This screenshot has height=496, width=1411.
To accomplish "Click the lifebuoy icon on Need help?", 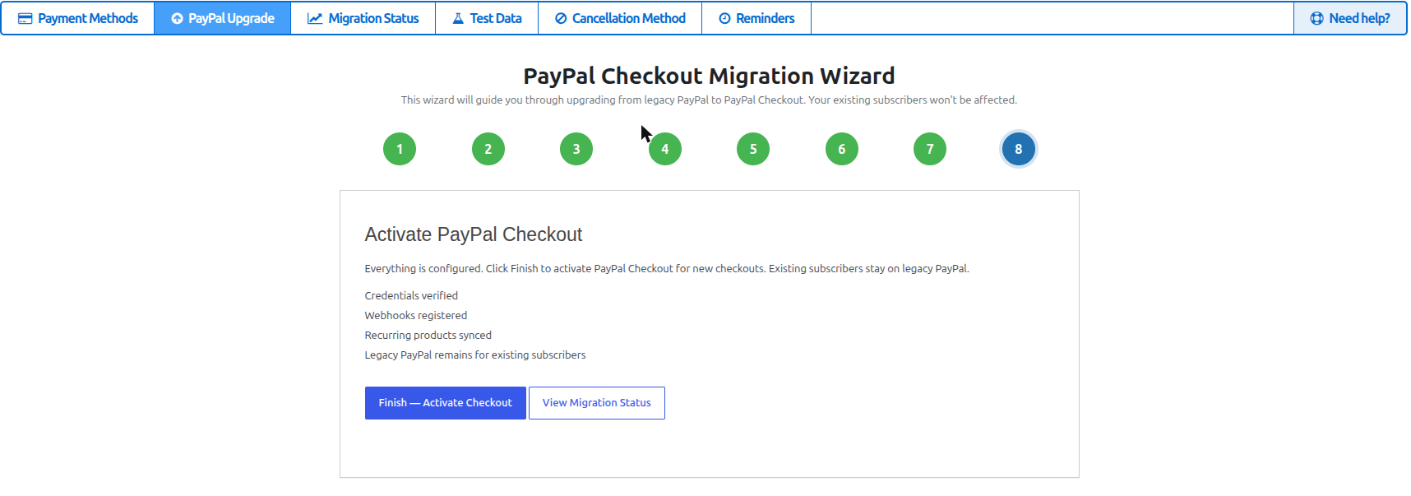I will pyautogui.click(x=1317, y=18).
